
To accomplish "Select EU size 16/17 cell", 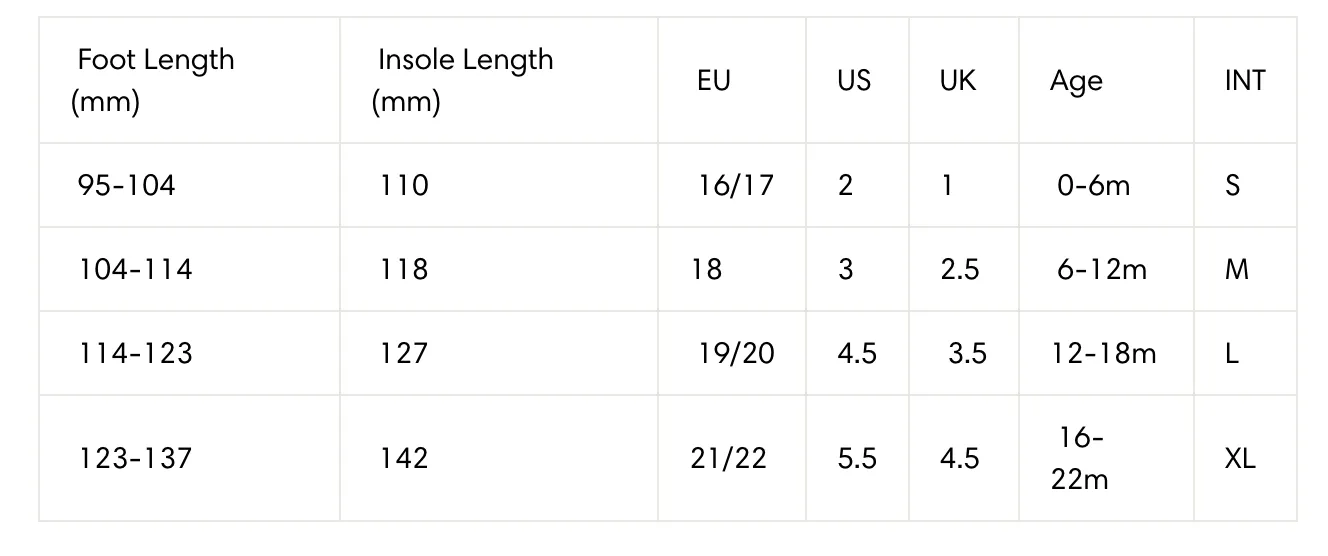I will coord(736,185).
